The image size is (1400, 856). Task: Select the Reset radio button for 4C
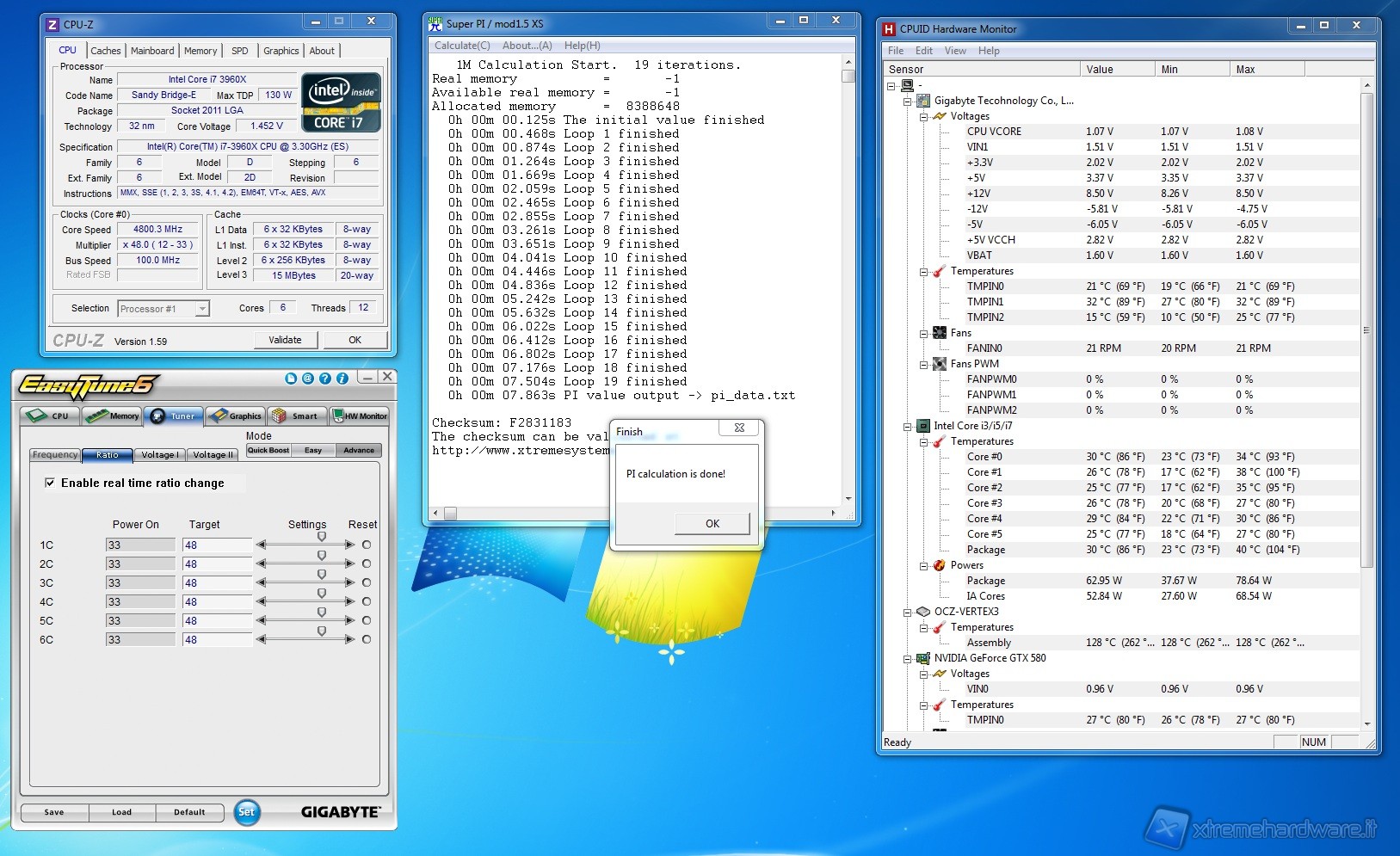[x=367, y=602]
